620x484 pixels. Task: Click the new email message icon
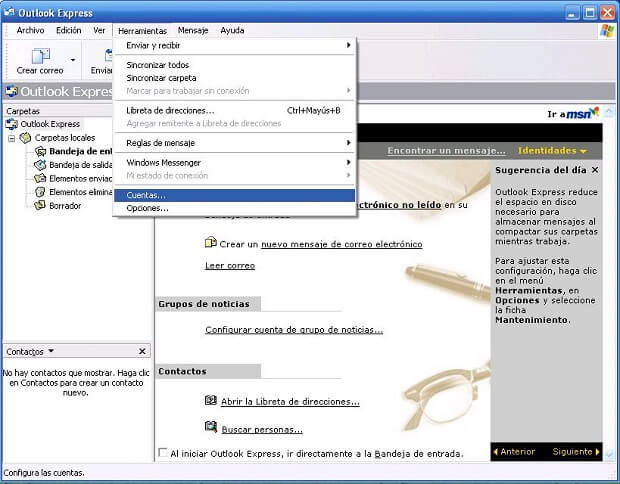coord(211,242)
